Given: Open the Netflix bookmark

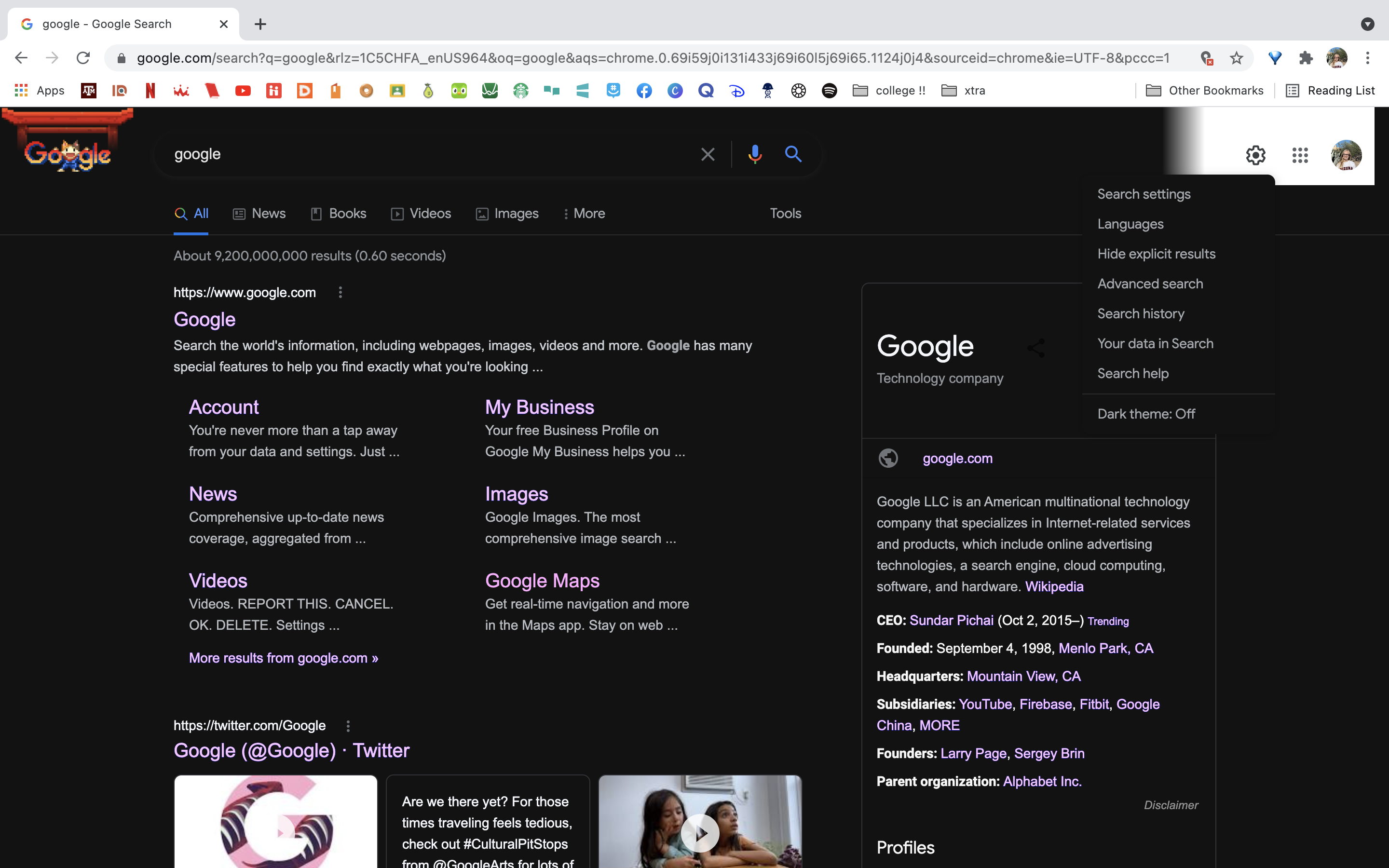Looking at the screenshot, I should (150, 91).
